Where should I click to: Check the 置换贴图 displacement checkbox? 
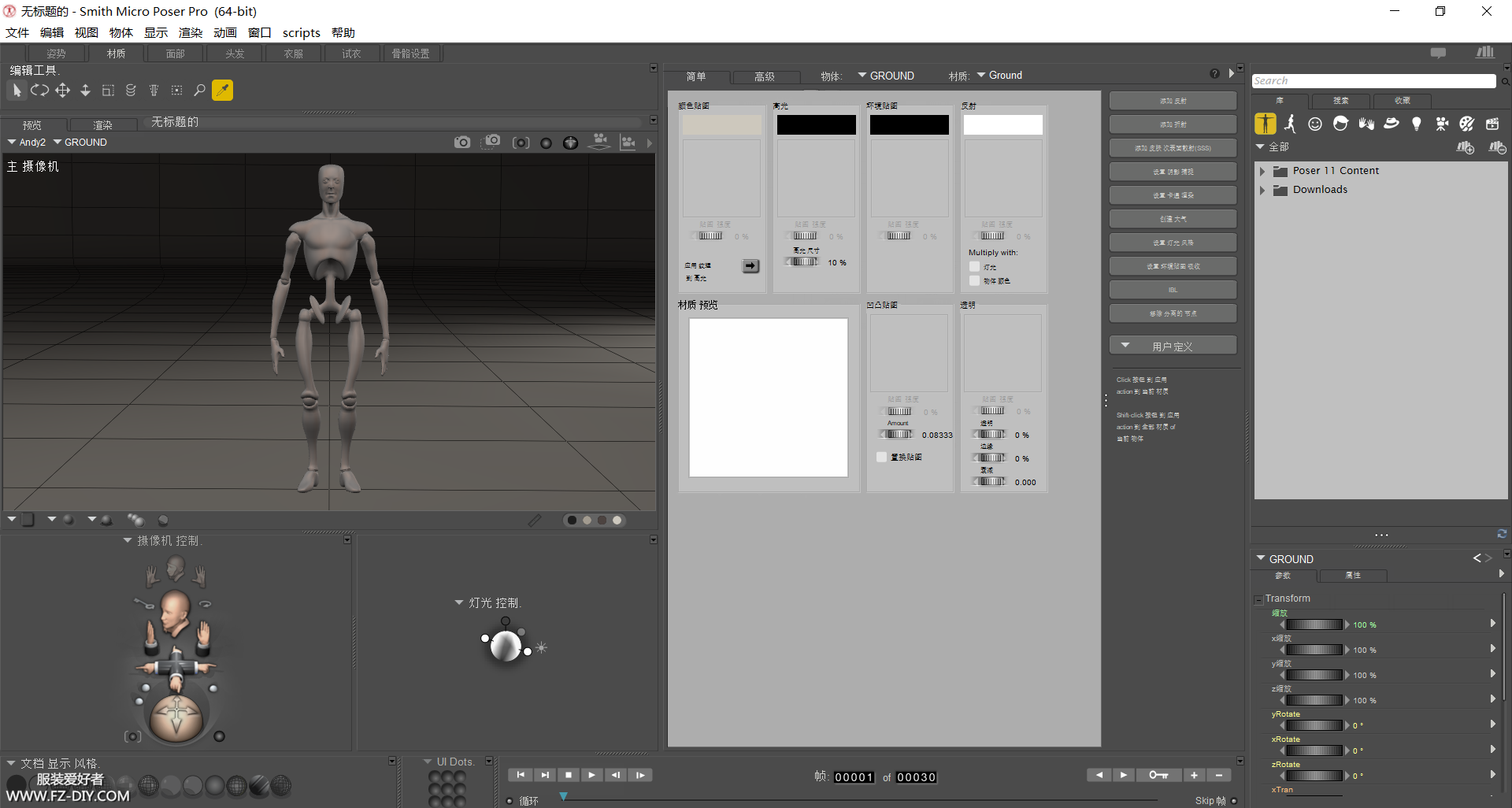pyautogui.click(x=881, y=457)
